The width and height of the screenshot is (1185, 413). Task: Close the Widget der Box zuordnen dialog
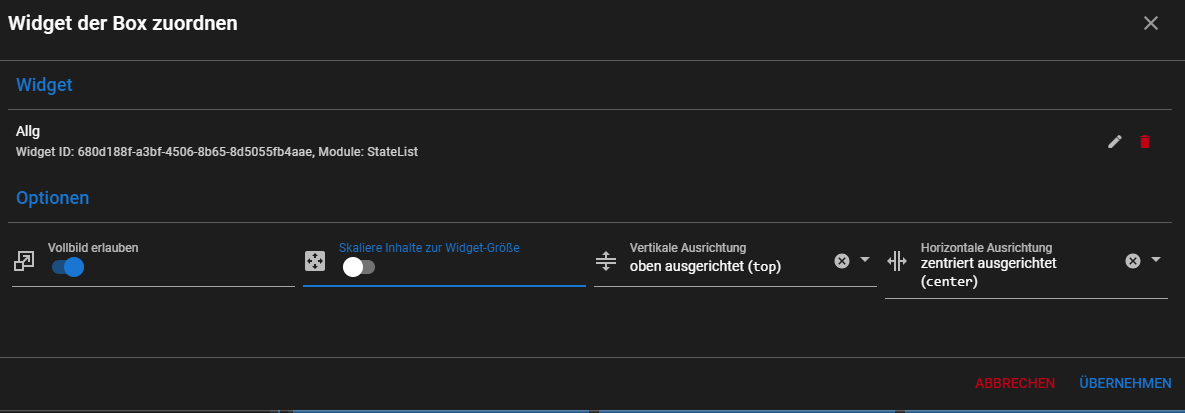tap(1151, 23)
